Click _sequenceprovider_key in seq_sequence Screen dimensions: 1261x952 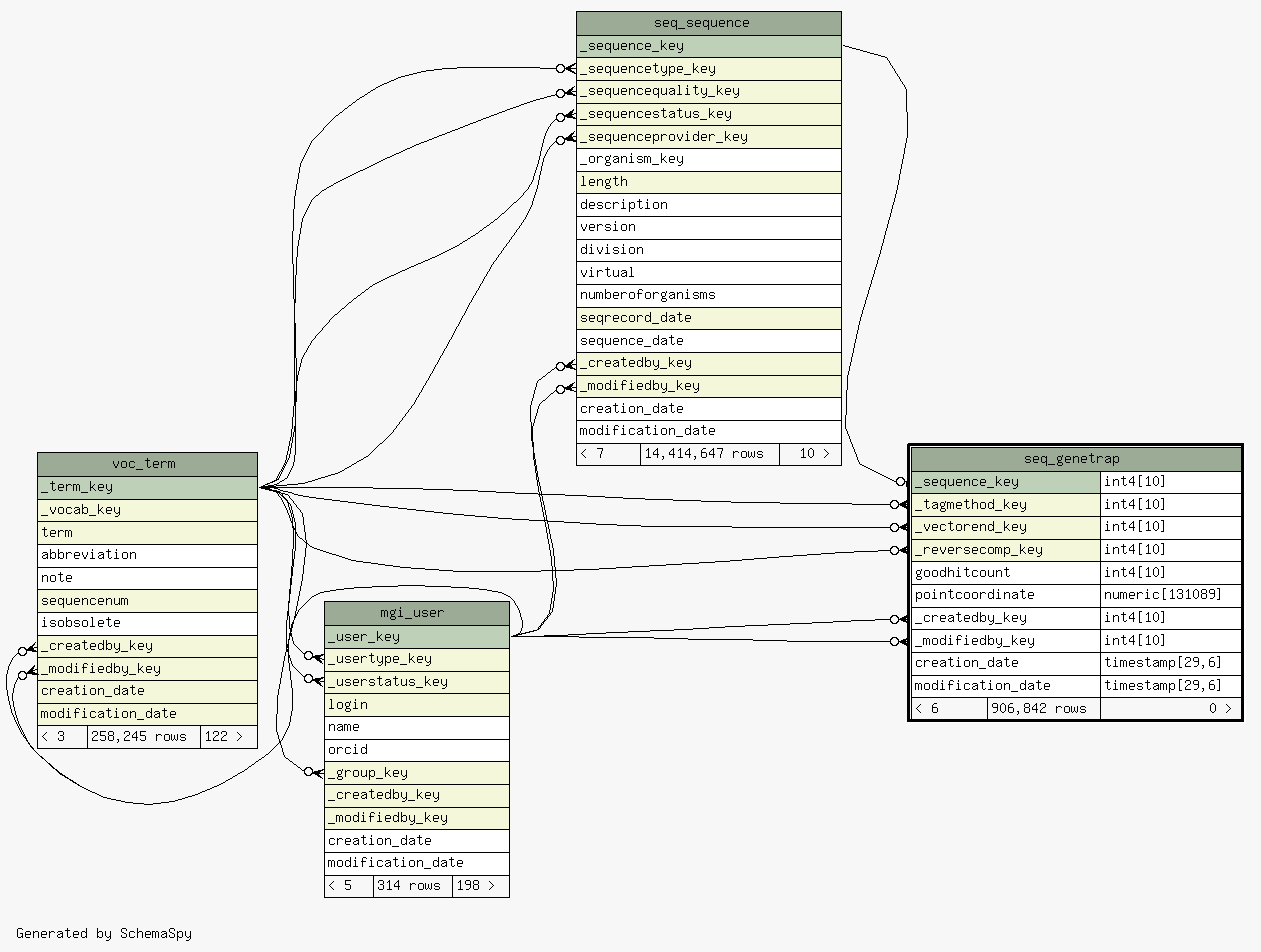709,137
